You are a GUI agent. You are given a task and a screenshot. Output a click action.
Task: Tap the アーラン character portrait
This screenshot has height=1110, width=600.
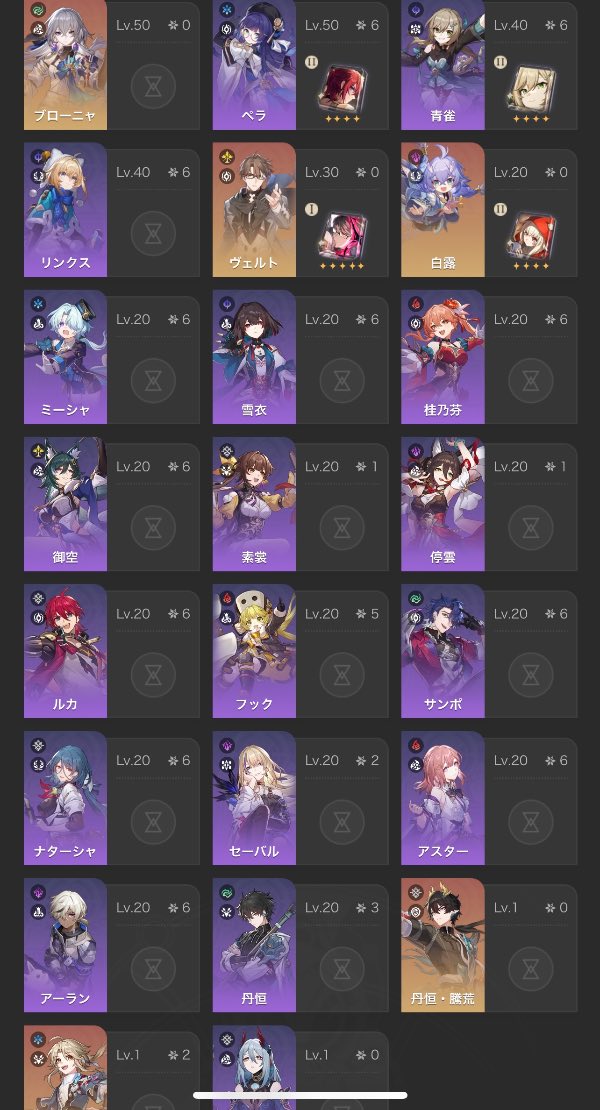click(x=65, y=945)
